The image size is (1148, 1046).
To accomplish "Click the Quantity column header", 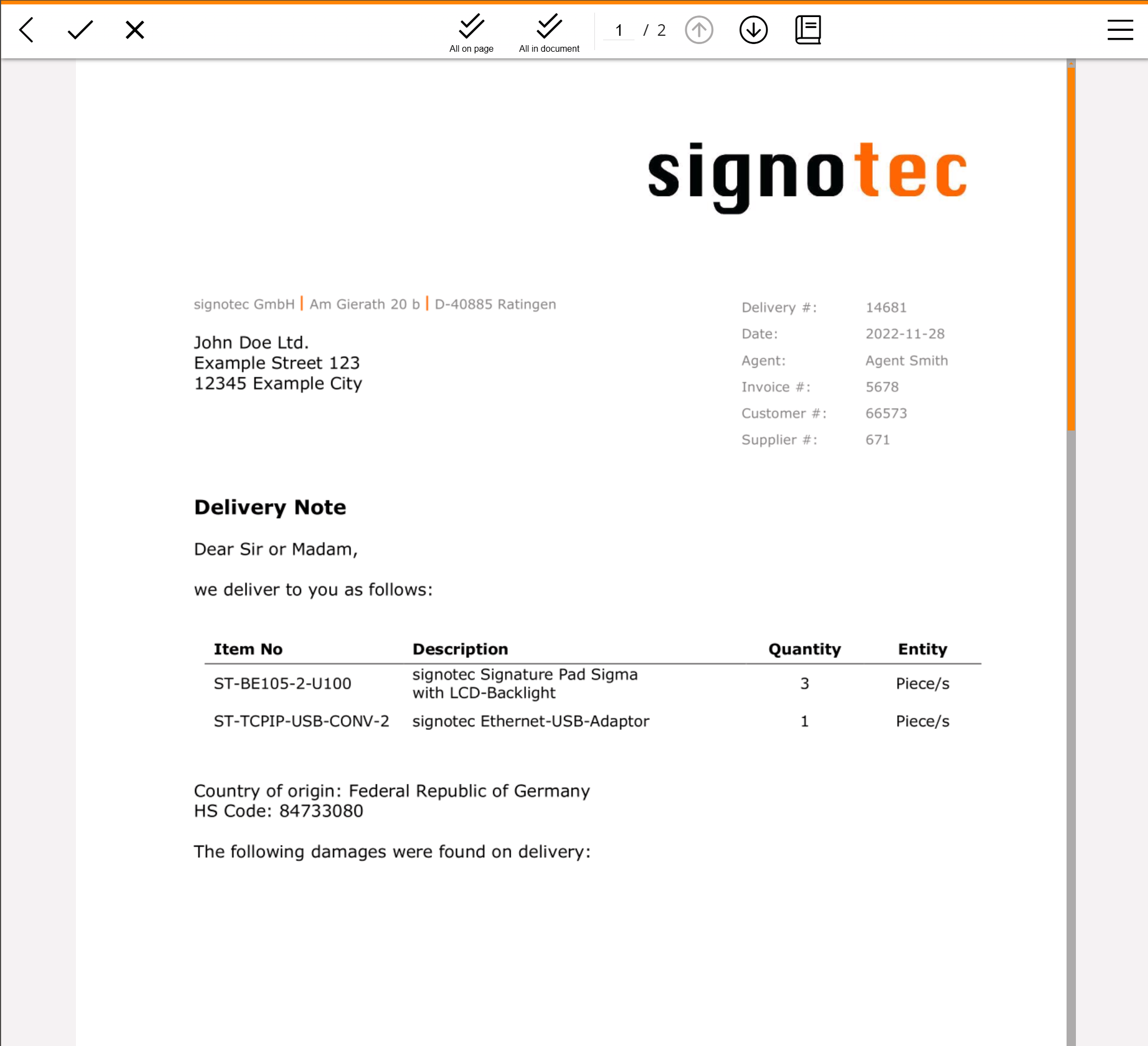I will [804, 649].
